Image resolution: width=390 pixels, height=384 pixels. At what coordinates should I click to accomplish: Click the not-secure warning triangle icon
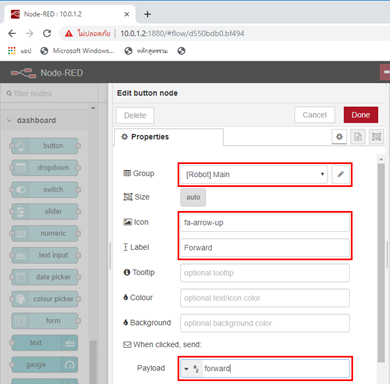pos(69,33)
